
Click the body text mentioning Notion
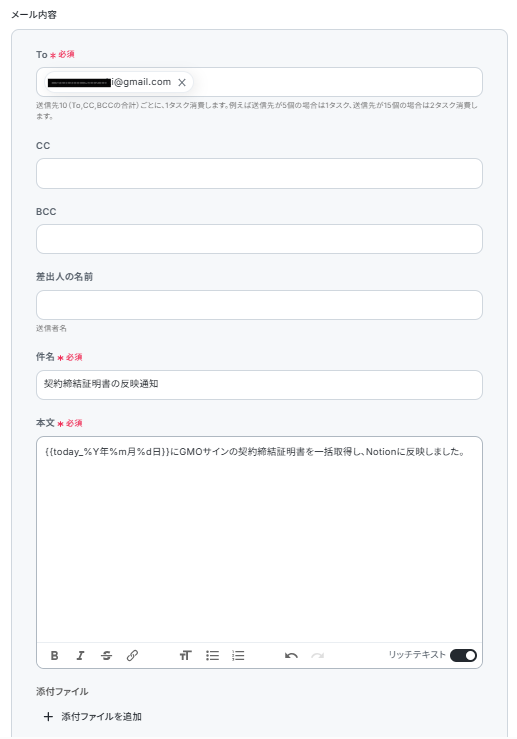point(255,452)
